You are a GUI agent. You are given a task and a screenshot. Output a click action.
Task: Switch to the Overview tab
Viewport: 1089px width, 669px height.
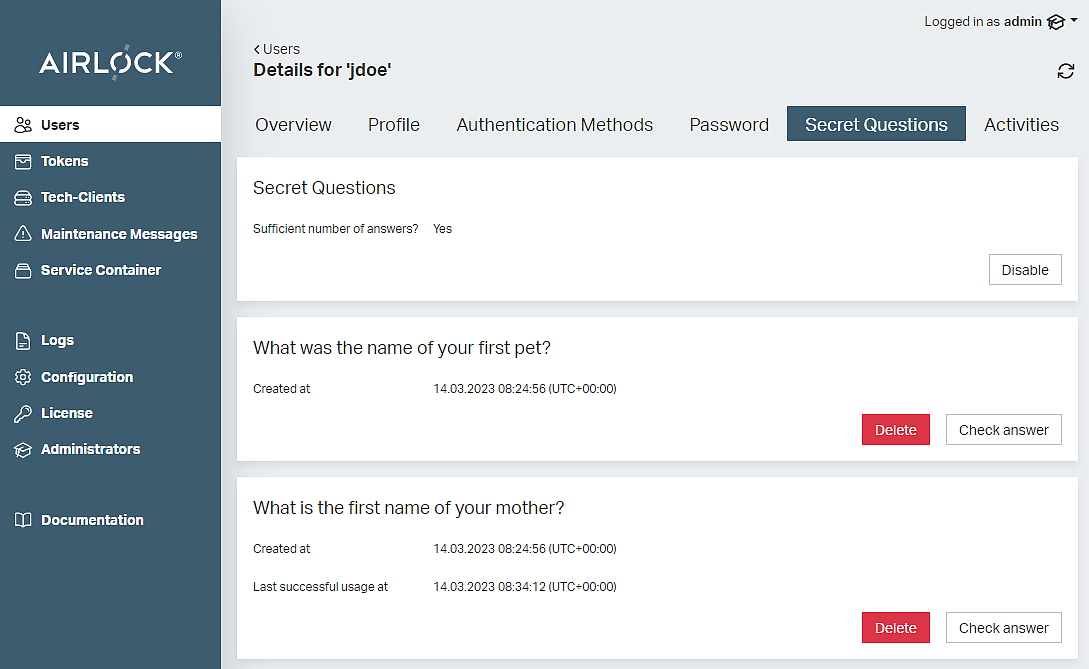tap(293, 125)
